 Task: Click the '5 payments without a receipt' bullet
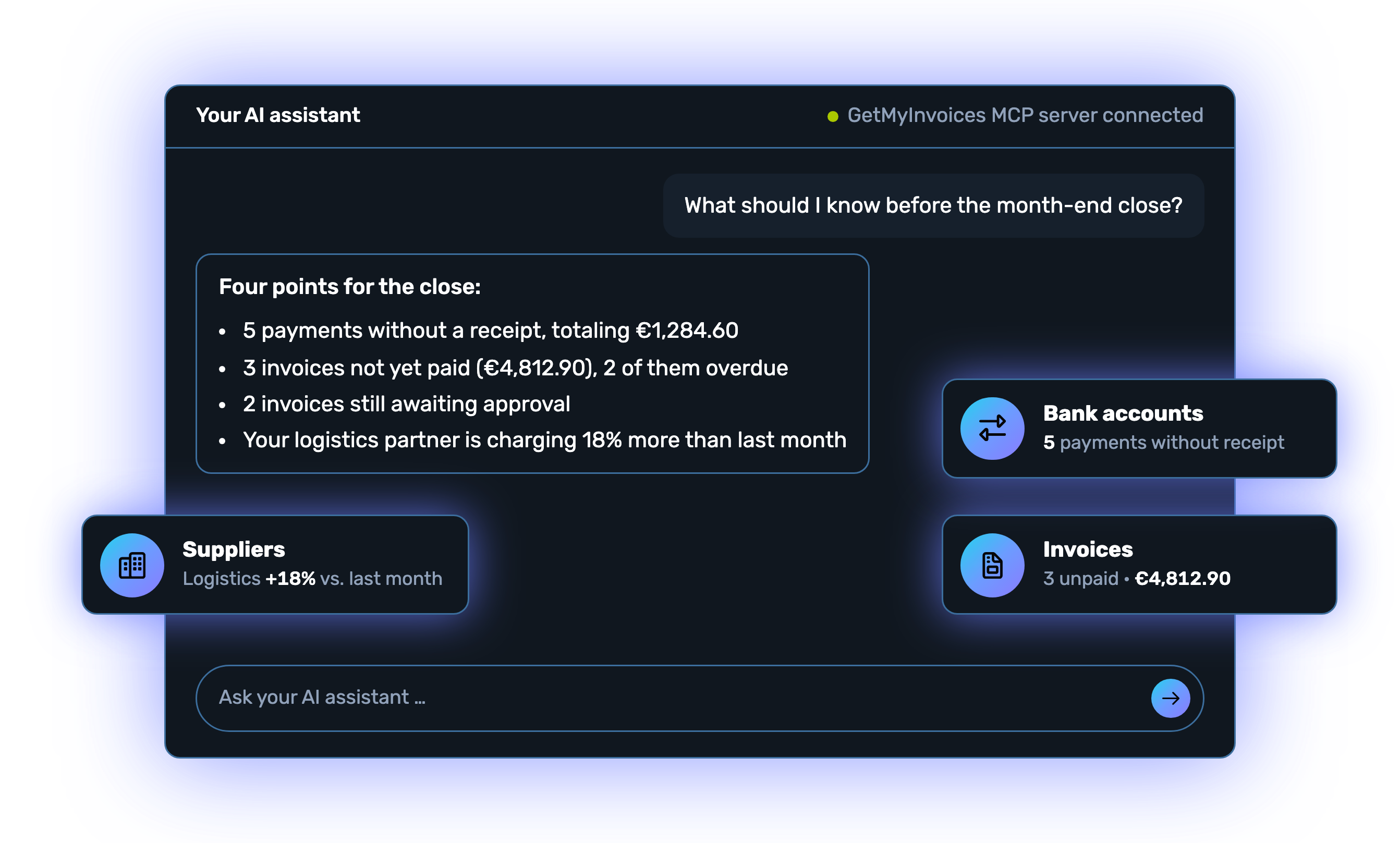490,331
